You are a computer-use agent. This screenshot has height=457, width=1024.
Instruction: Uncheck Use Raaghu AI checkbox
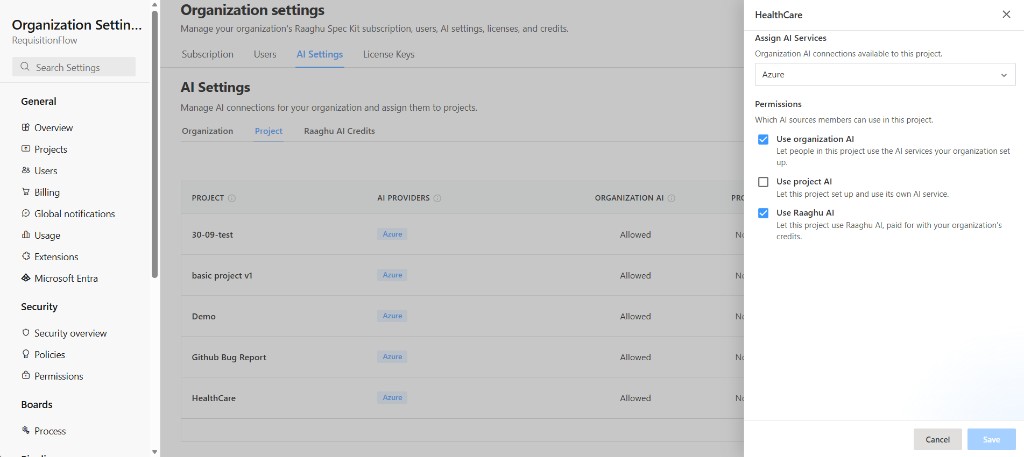pos(763,213)
